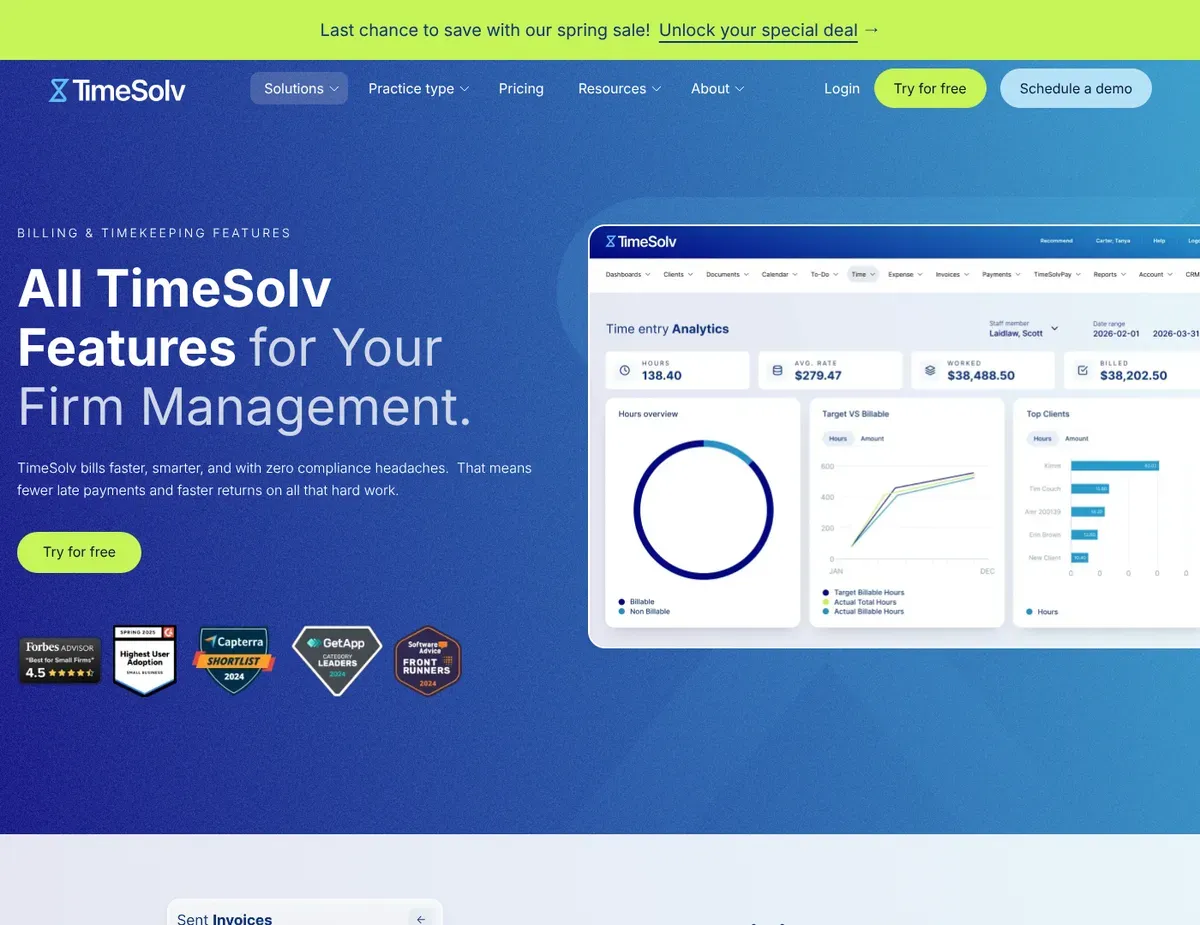Open the Clients menu in dashboard preview

[678, 274]
